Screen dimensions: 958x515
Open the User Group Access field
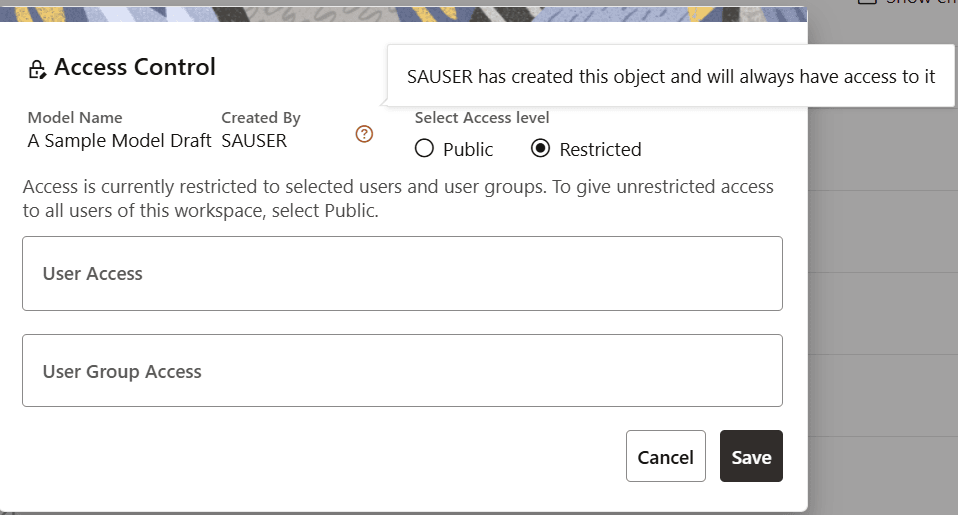pos(402,371)
